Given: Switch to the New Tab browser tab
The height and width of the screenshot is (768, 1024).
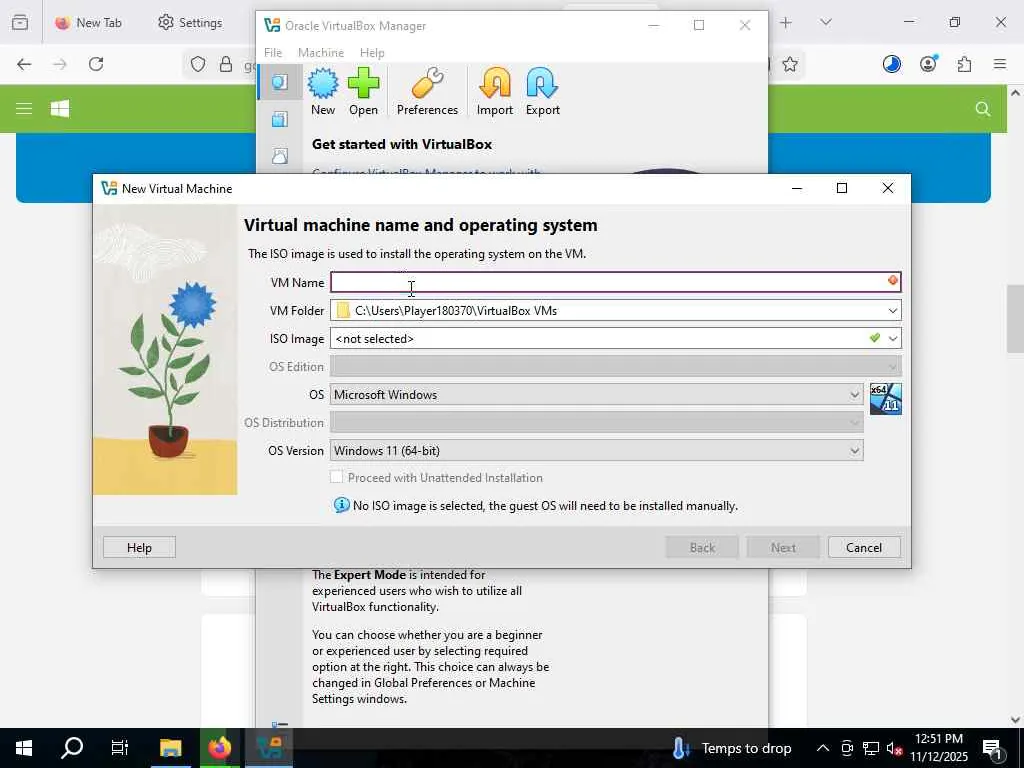Looking at the screenshot, I should point(89,23).
